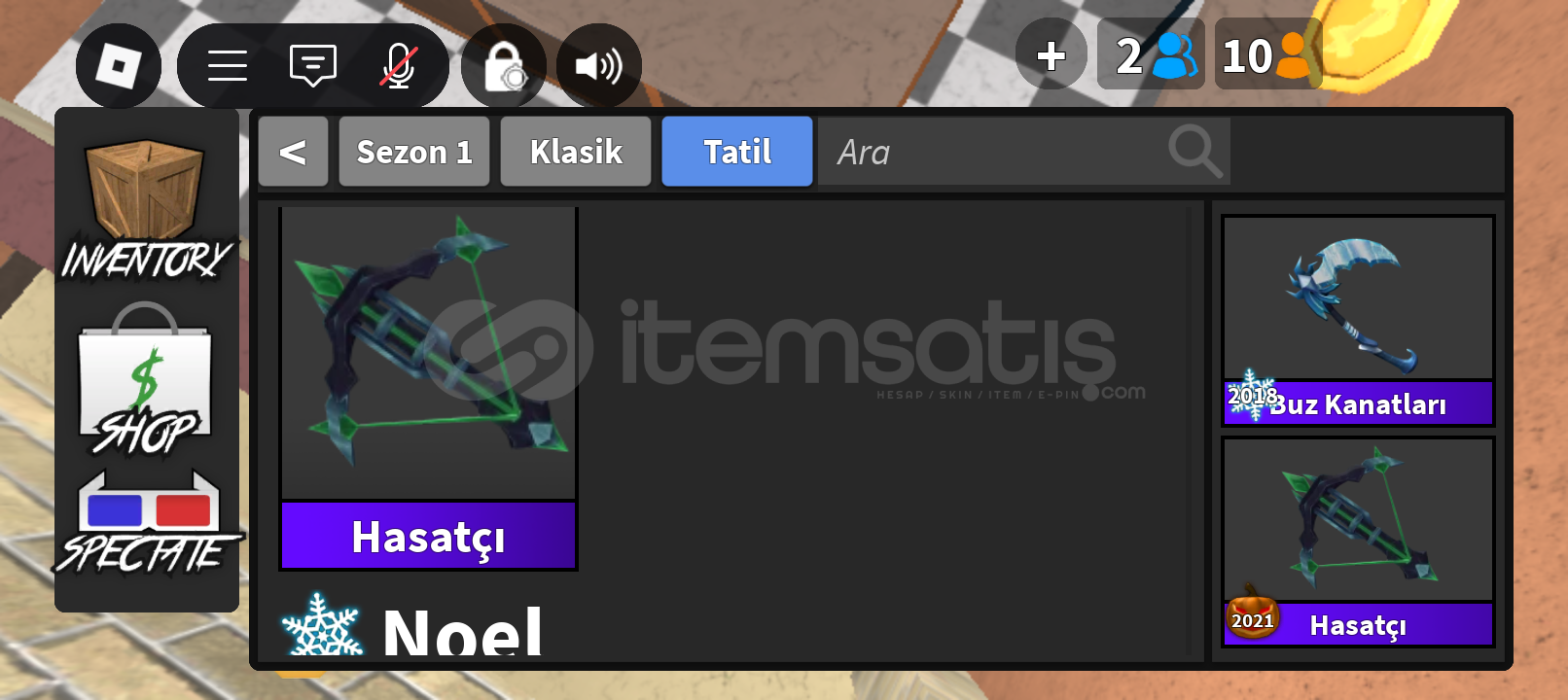Viewport: 1568px width, 700px height.
Task: Toggle the lock settings icon
Action: (504, 66)
